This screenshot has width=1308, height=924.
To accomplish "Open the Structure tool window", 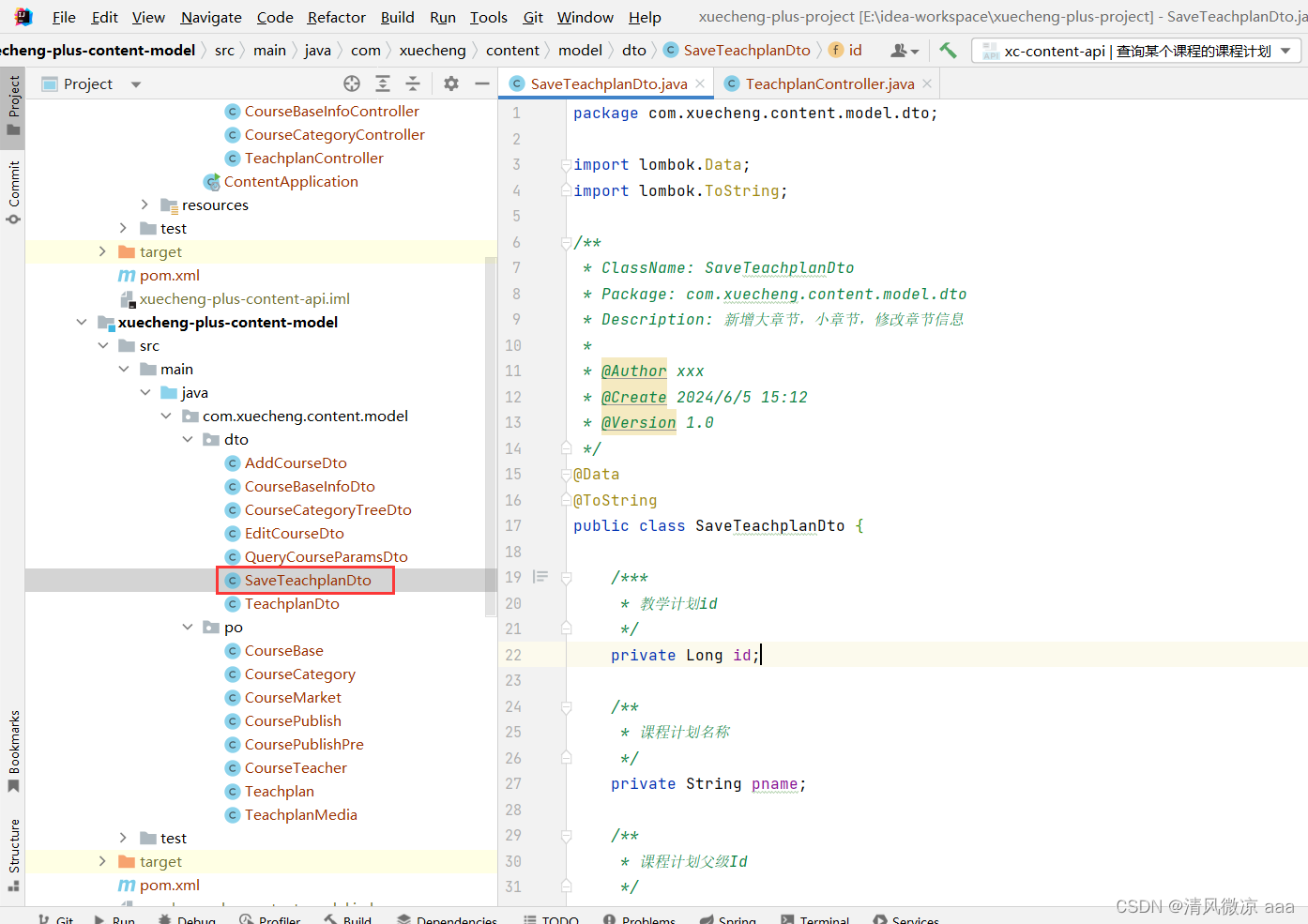I will pyautogui.click(x=13, y=855).
